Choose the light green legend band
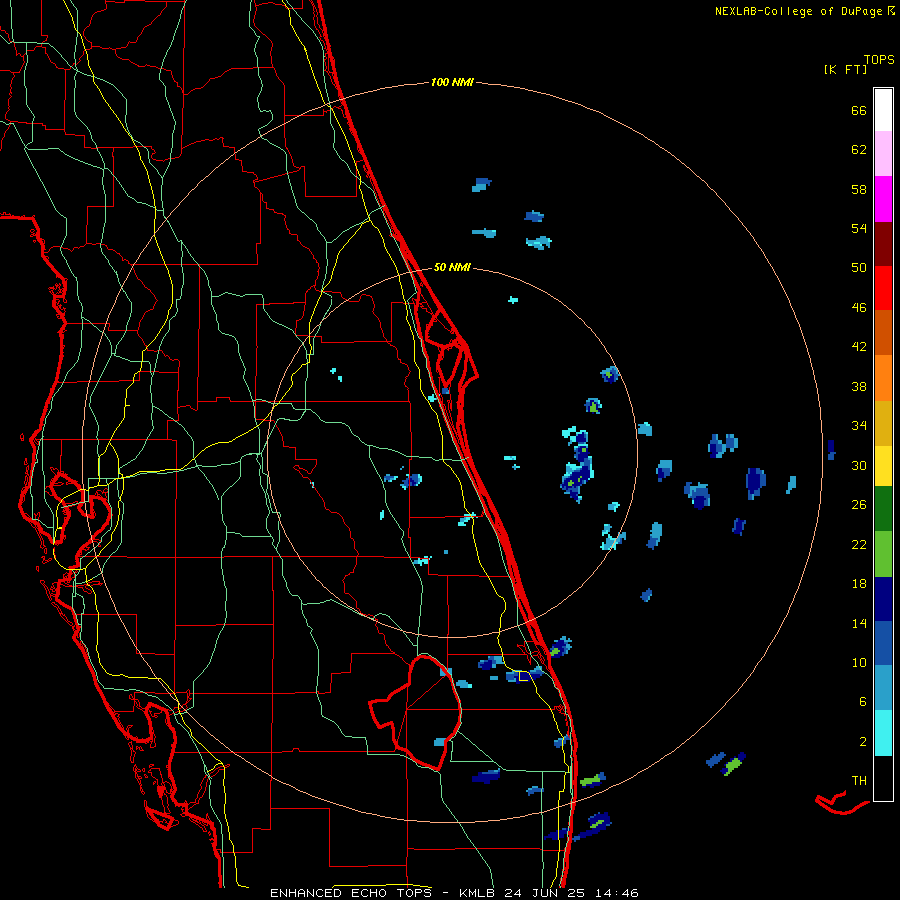The height and width of the screenshot is (900, 900). coord(883,554)
